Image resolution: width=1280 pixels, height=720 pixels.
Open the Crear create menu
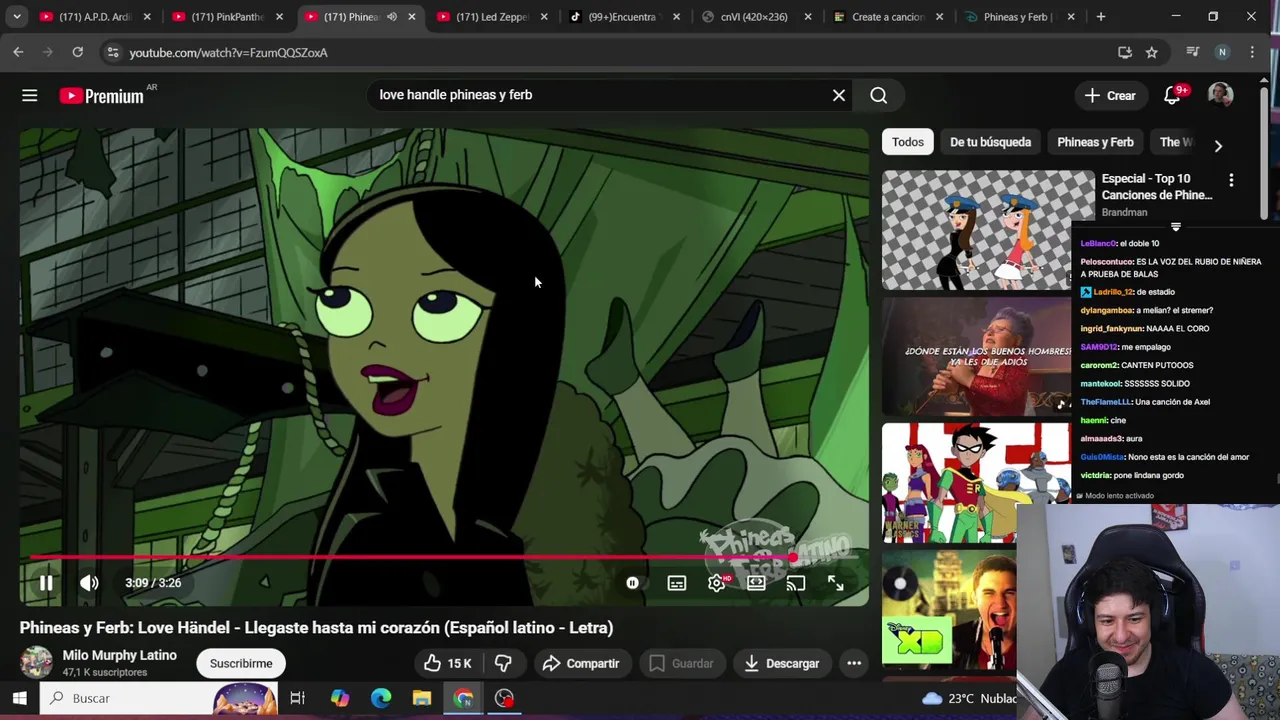(1111, 95)
